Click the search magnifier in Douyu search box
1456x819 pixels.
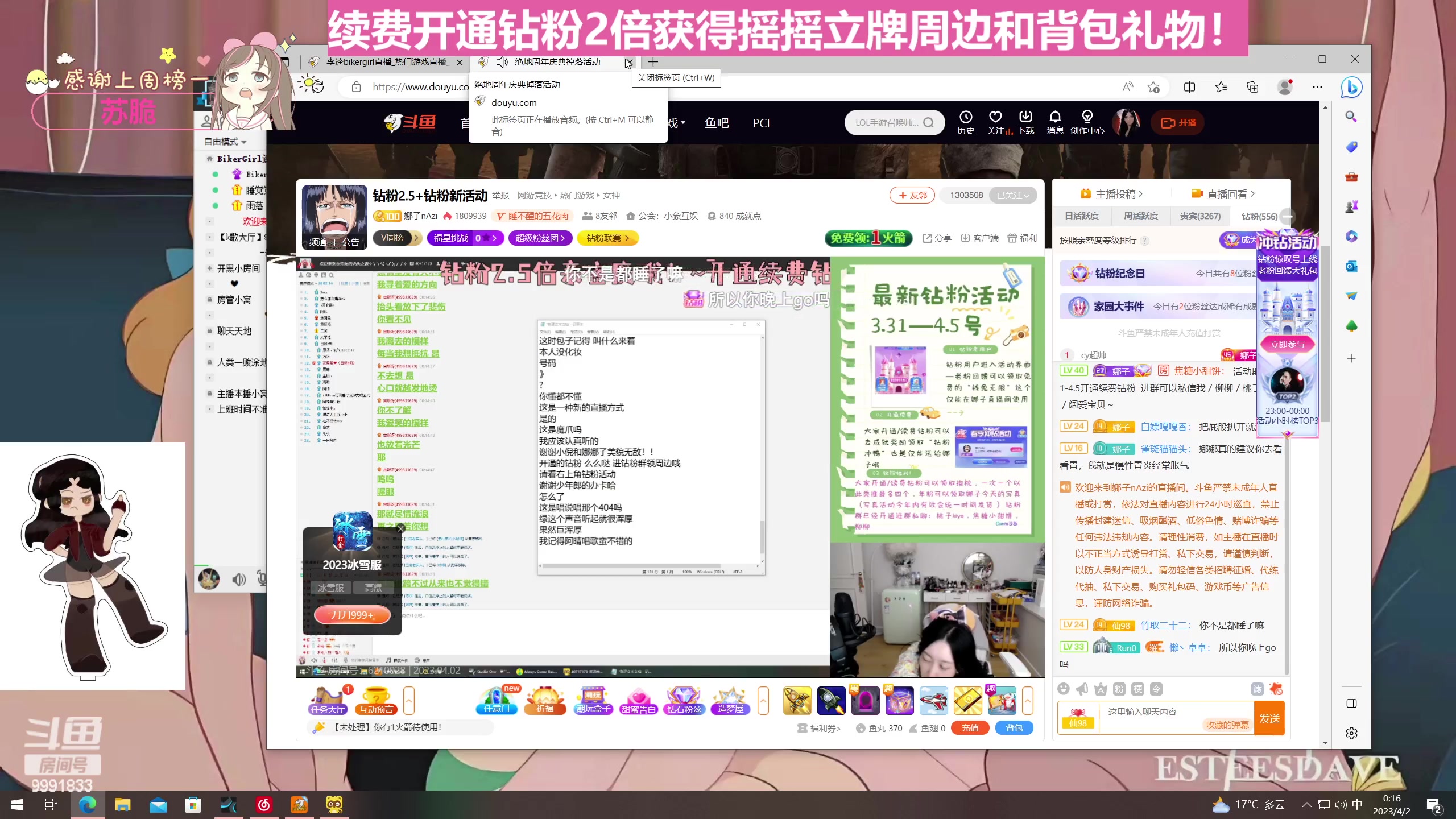coord(929,122)
